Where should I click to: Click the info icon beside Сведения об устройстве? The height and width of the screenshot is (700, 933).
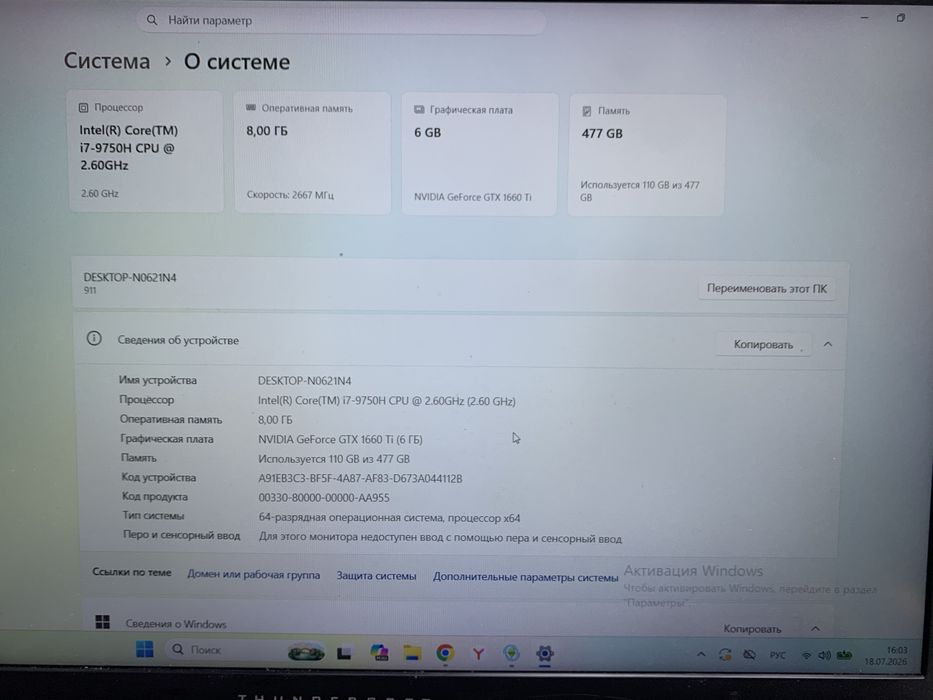pyautogui.click(x=94, y=339)
